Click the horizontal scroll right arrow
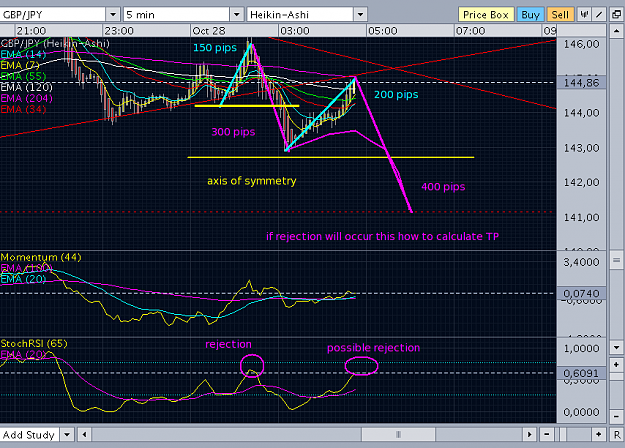This screenshot has width=625, height=448. coord(529,434)
